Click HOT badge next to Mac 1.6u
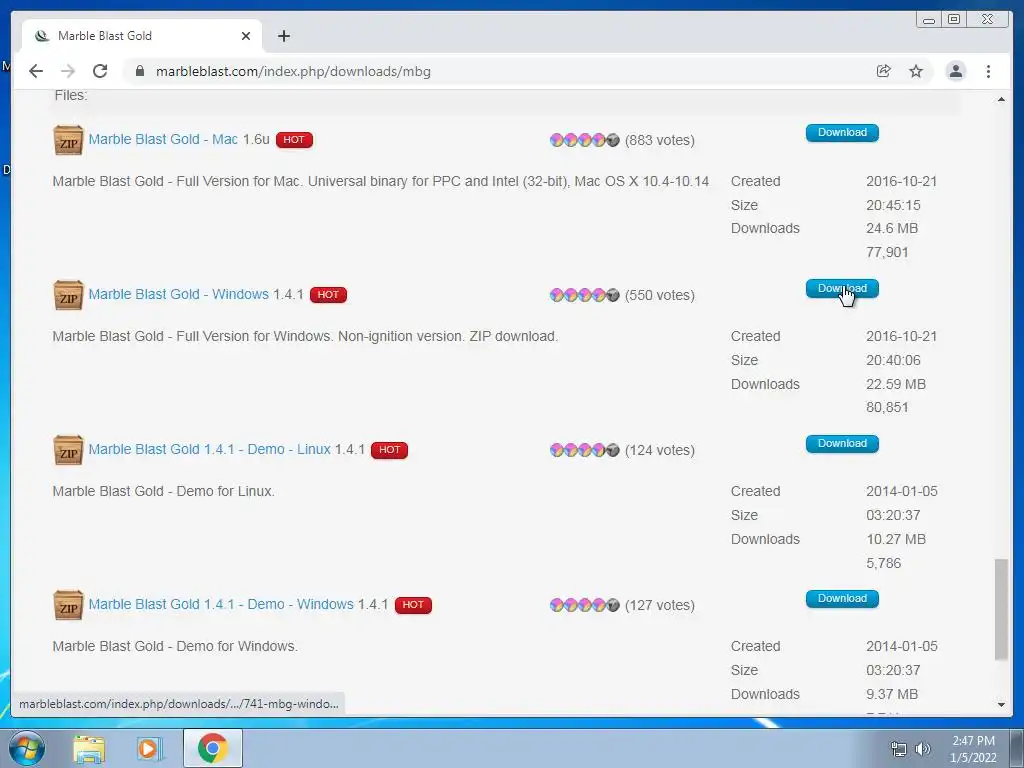The width and height of the screenshot is (1024, 768). pos(294,140)
